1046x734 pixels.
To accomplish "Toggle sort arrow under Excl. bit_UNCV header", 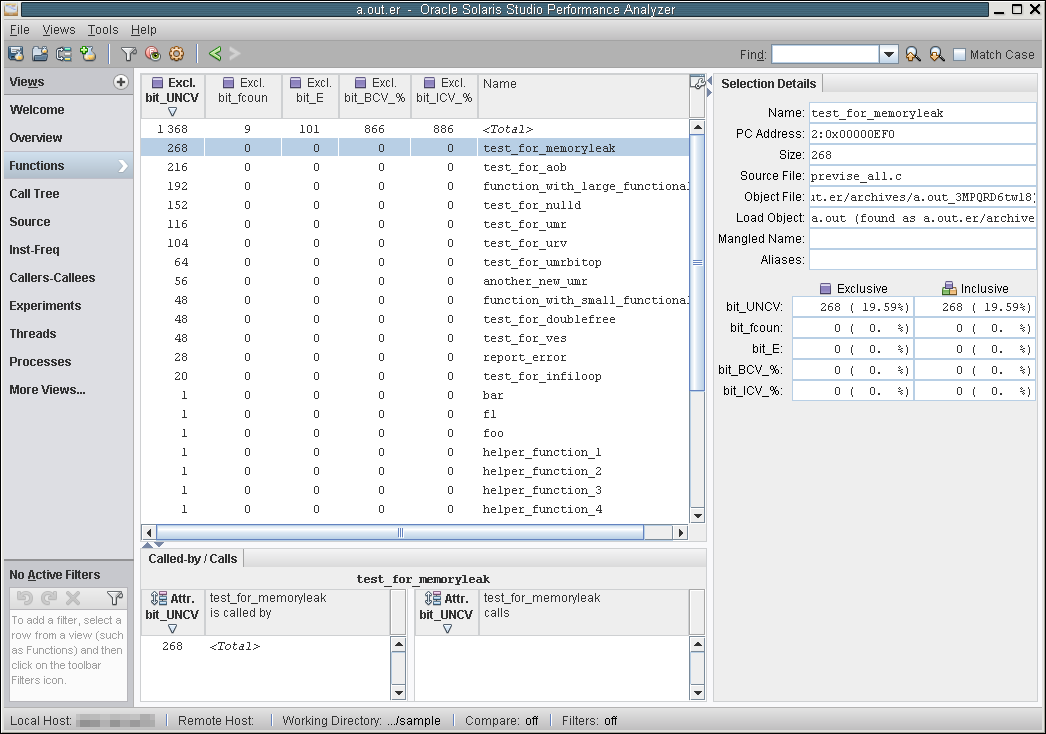I will [172, 111].
